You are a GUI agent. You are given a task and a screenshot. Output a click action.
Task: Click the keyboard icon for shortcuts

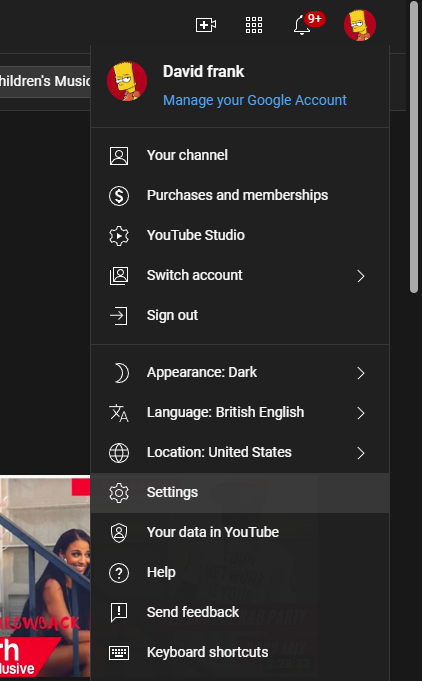coord(119,653)
